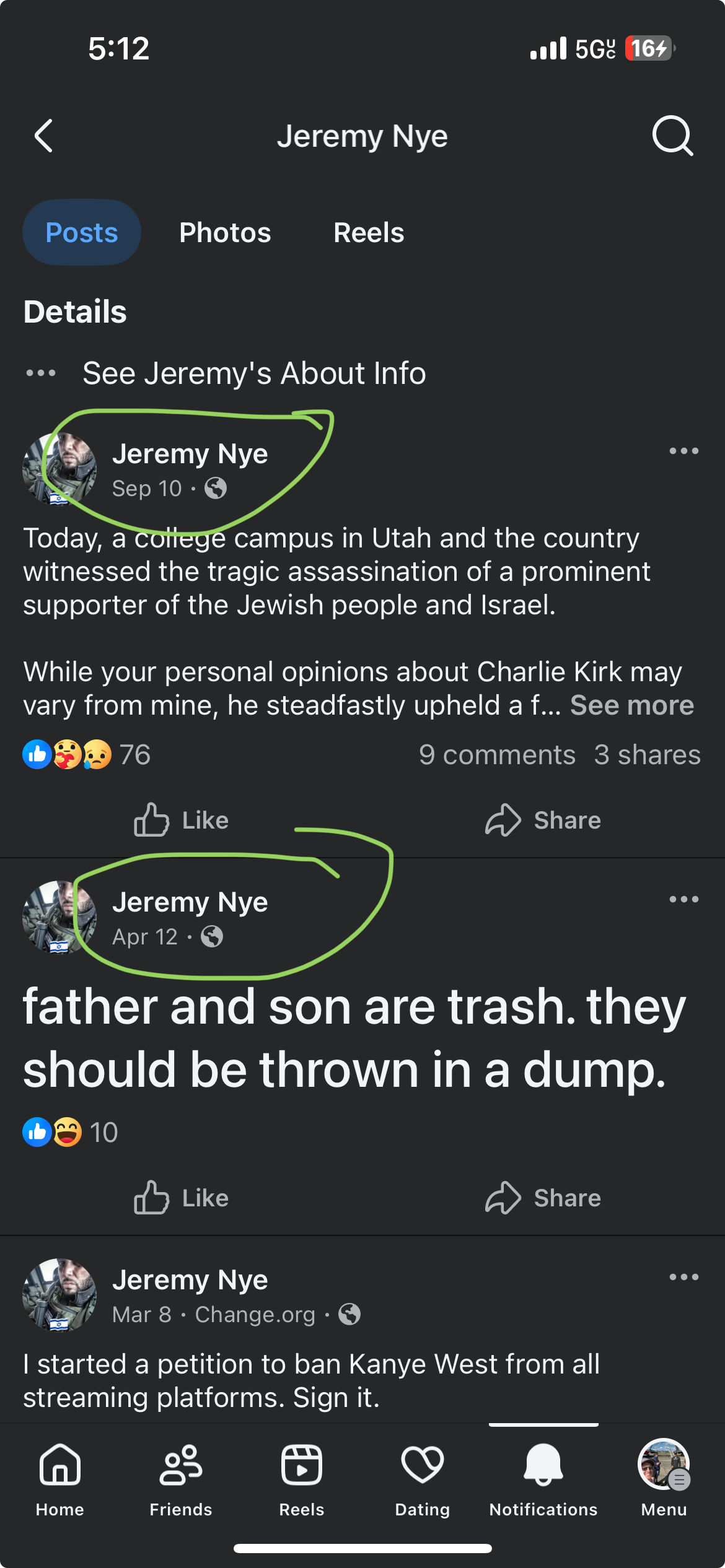Viewport: 725px width, 1568px height.
Task: Open Home in bottom navigation
Action: (x=59, y=1477)
